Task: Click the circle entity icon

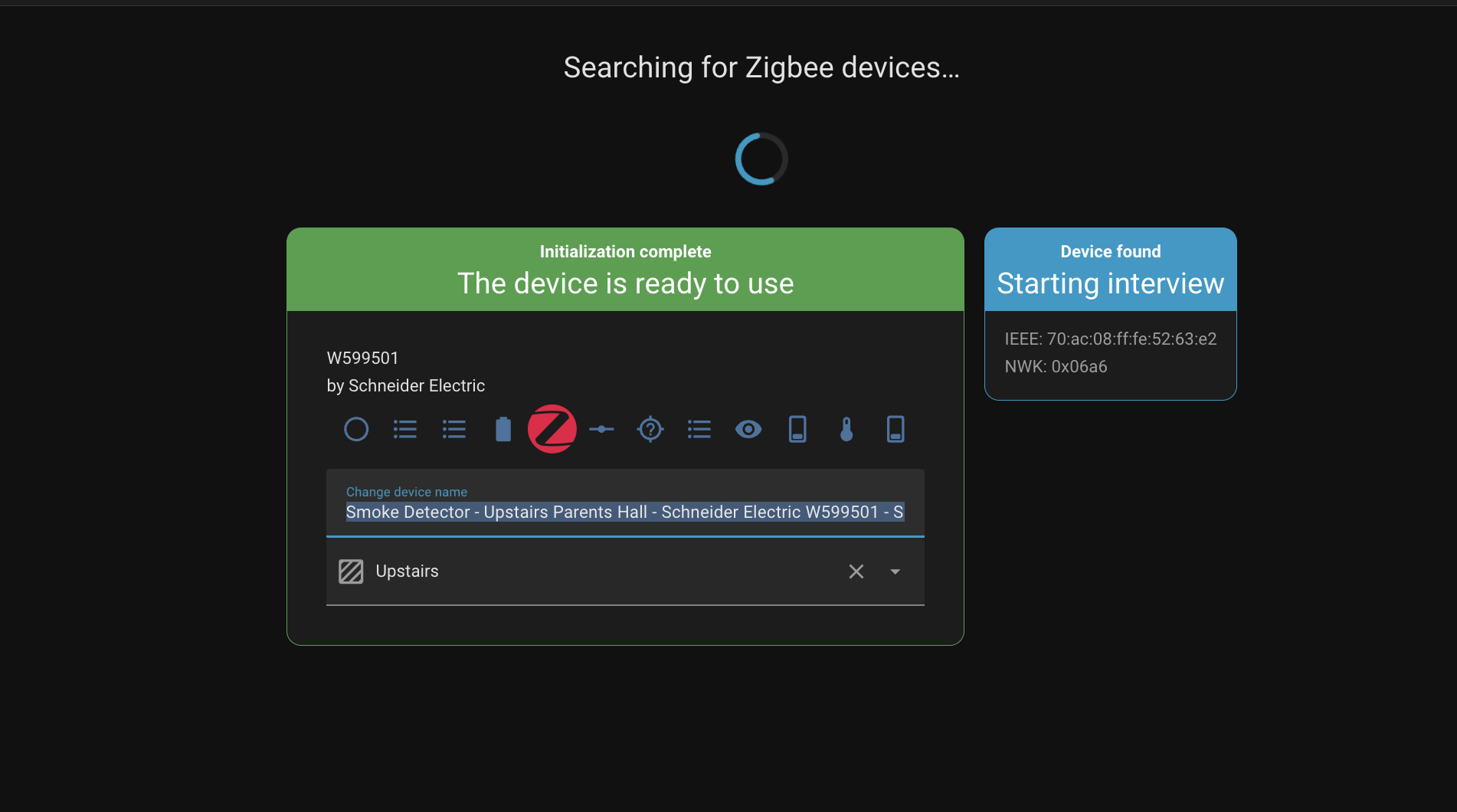Action: point(356,429)
